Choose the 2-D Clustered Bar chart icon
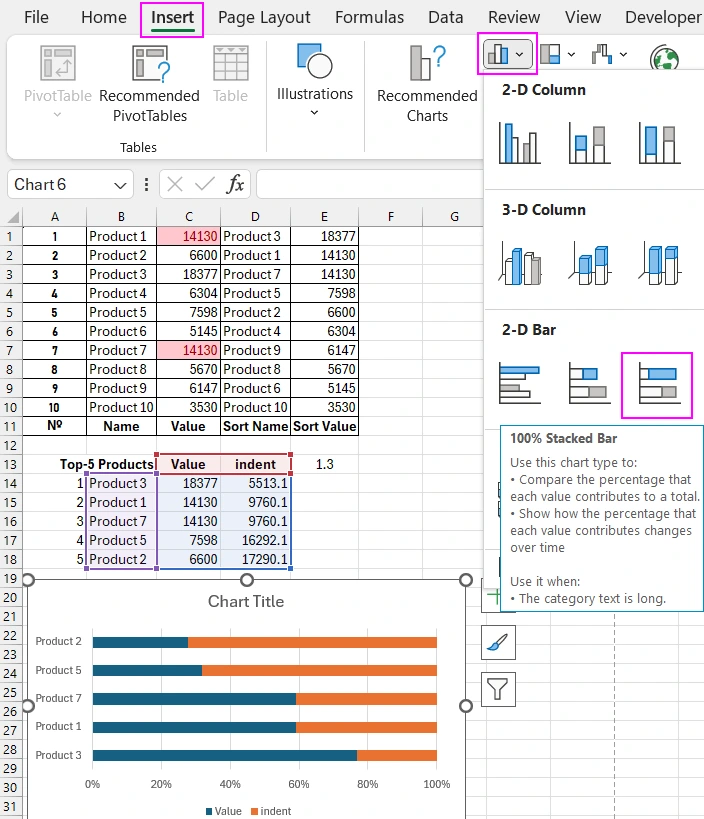This screenshot has width=704, height=819. tap(519, 385)
